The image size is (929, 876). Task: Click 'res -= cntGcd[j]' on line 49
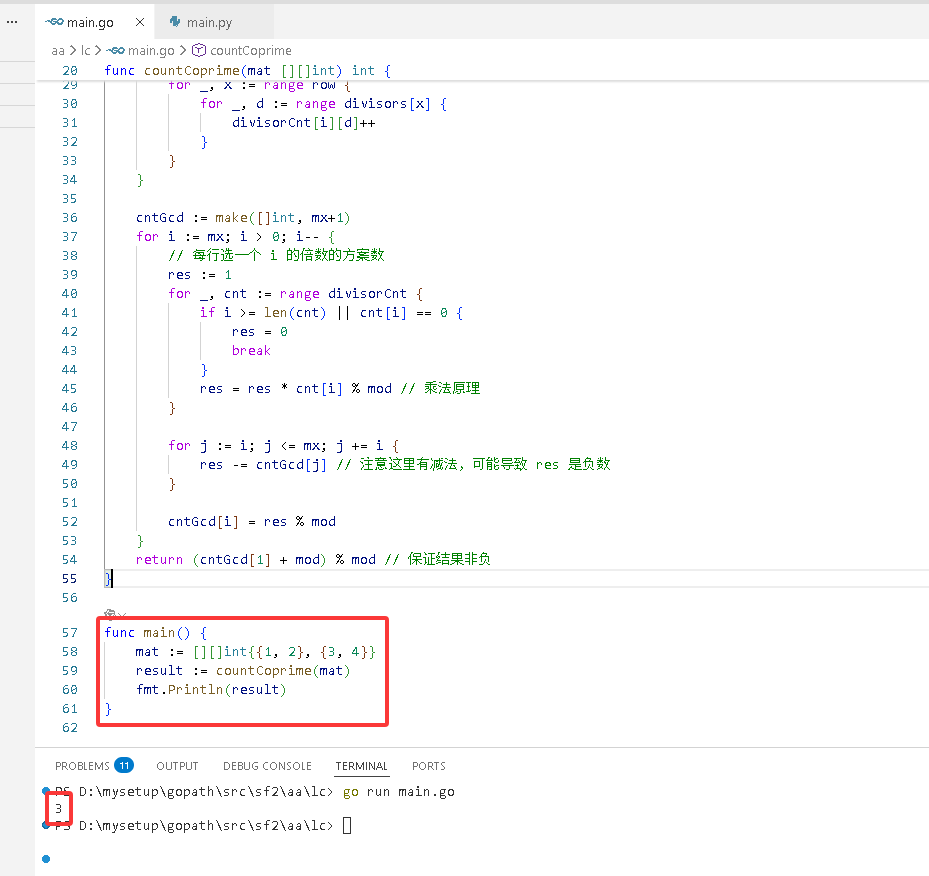pos(263,464)
